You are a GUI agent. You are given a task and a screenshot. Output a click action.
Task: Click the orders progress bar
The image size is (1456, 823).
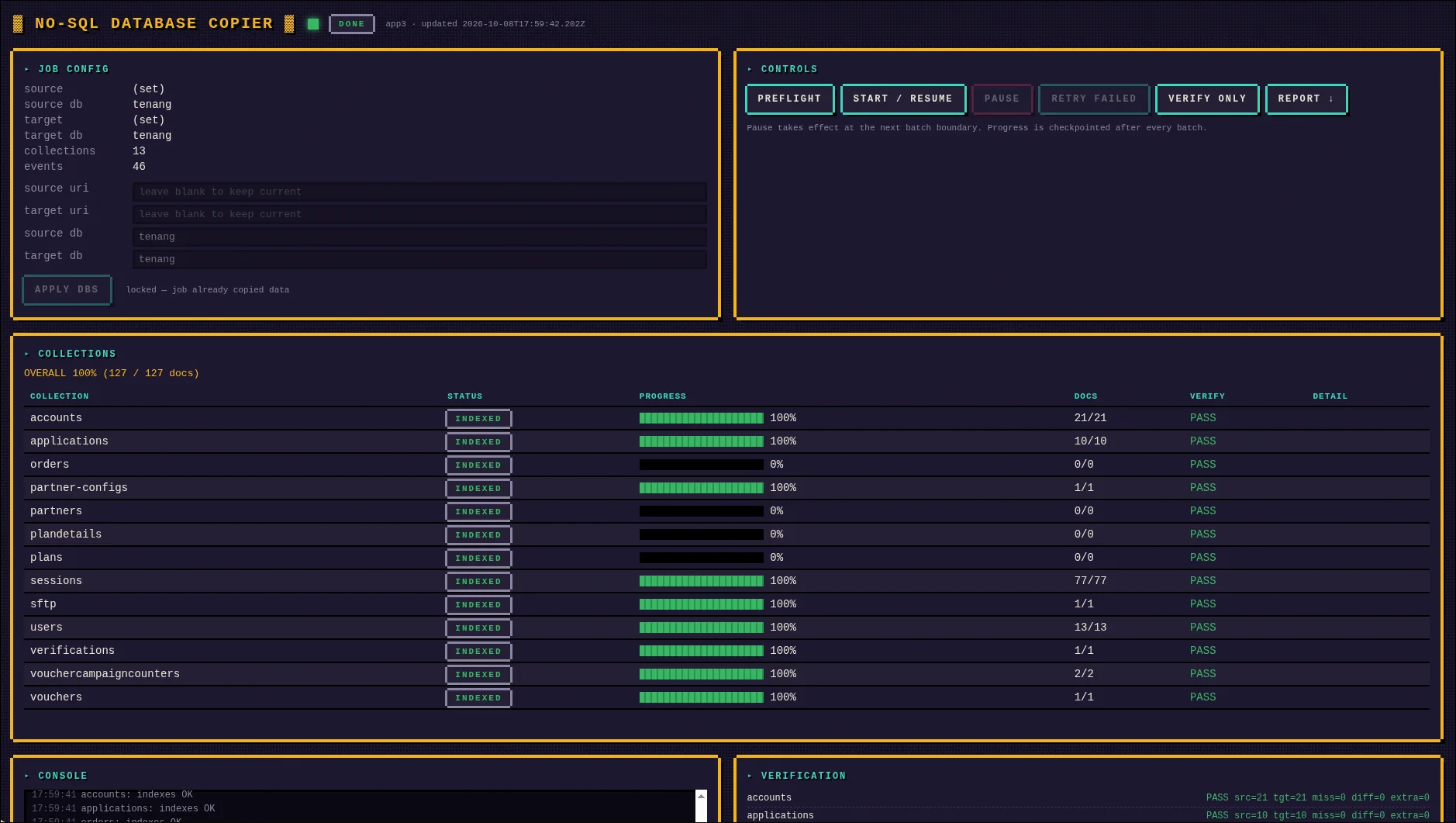701,465
